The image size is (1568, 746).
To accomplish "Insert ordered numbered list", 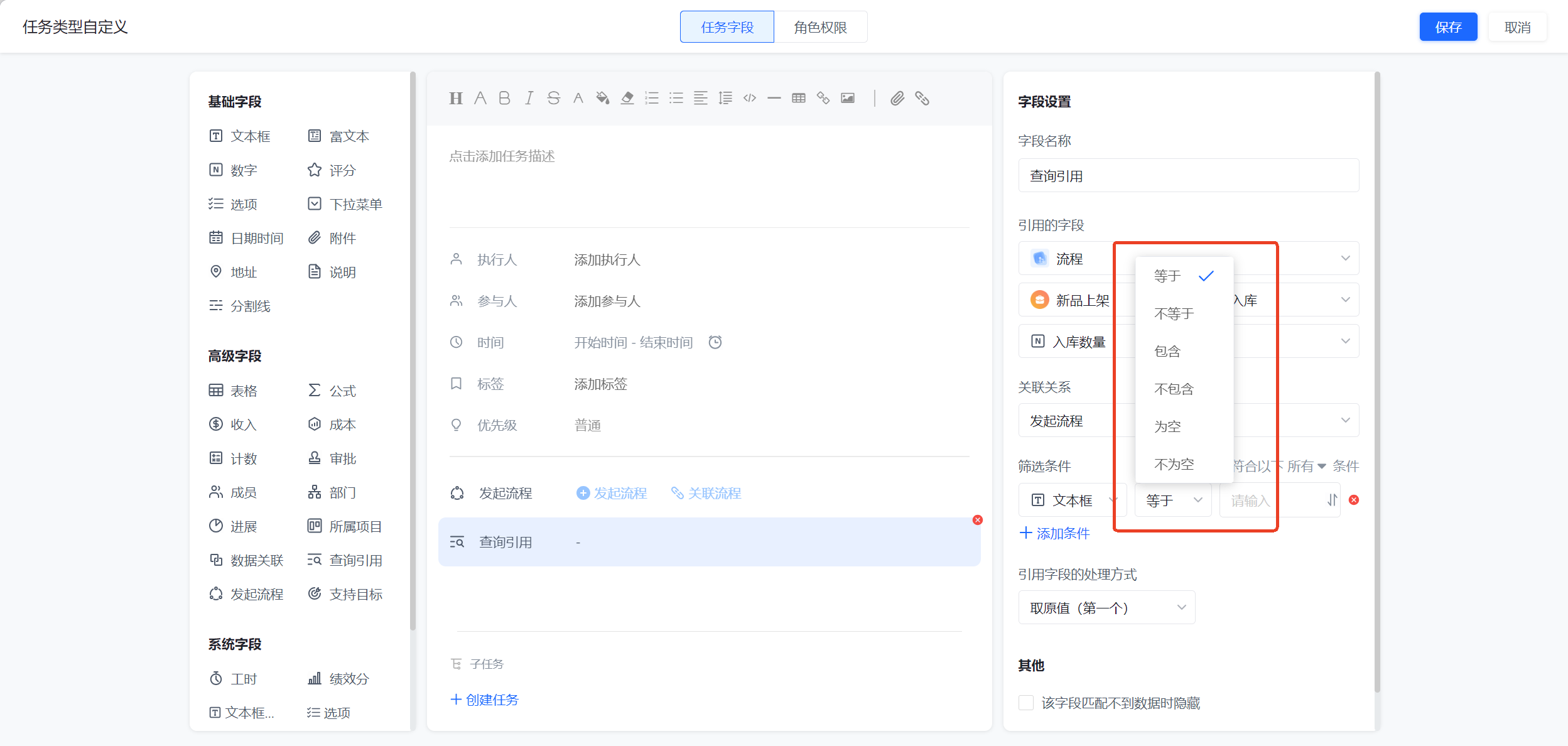I will click(652, 98).
